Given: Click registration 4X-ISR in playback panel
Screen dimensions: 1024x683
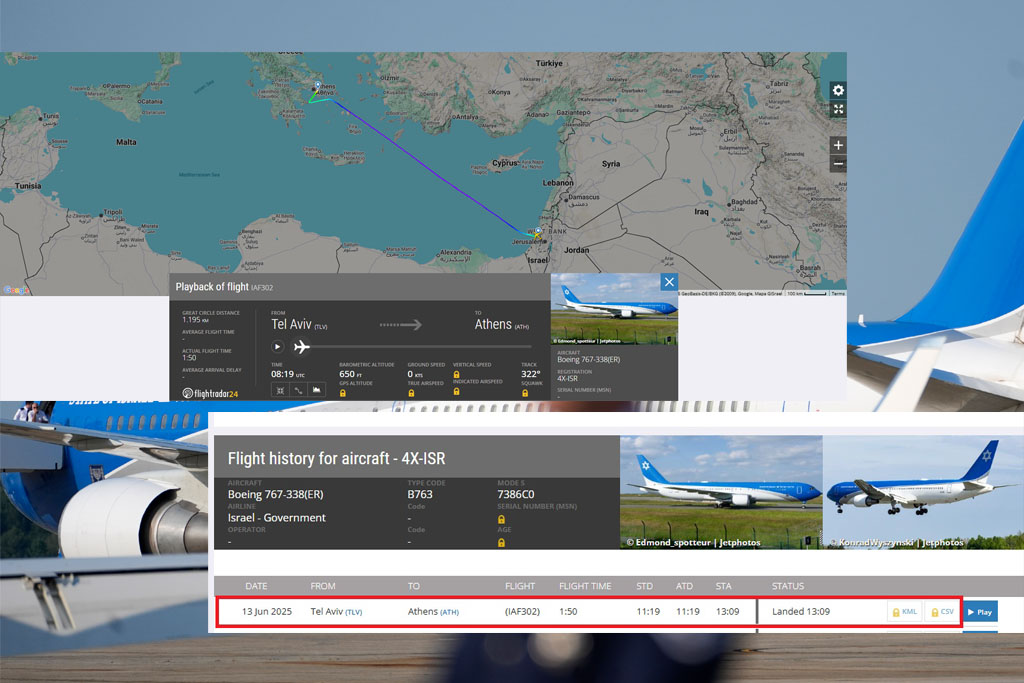Looking at the screenshot, I should pyautogui.click(x=567, y=379).
